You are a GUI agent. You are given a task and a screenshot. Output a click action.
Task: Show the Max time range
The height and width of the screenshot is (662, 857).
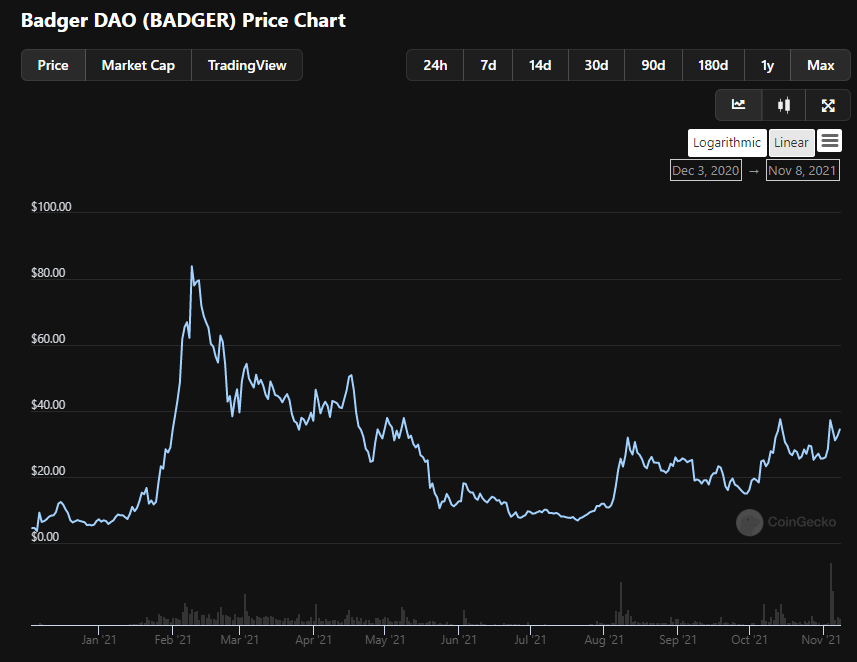[820, 65]
